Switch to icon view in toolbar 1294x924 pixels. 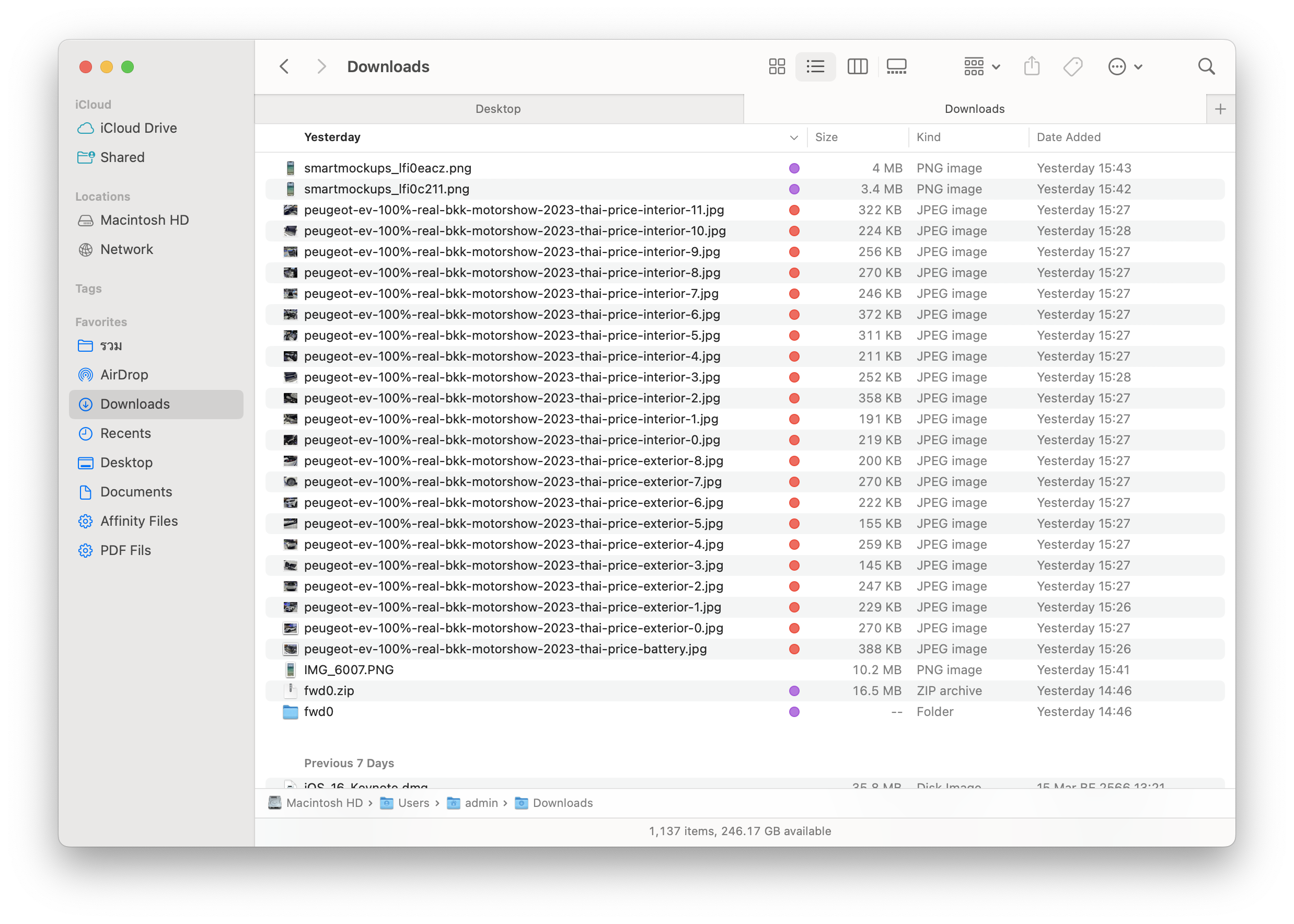tap(777, 66)
